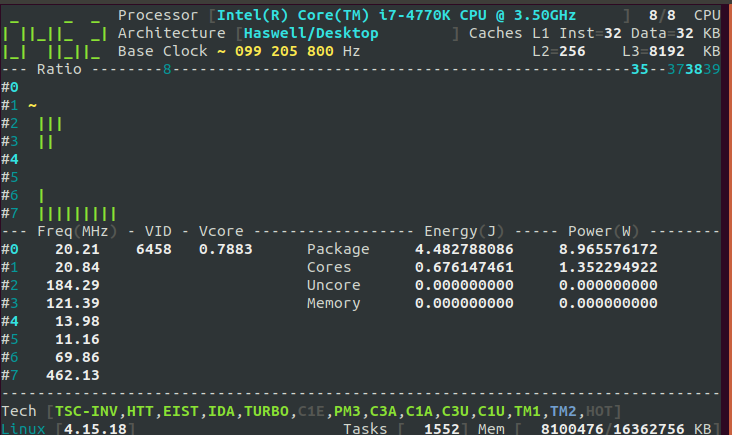Click the C1U tech flag
732x435 pixels.
point(491,412)
